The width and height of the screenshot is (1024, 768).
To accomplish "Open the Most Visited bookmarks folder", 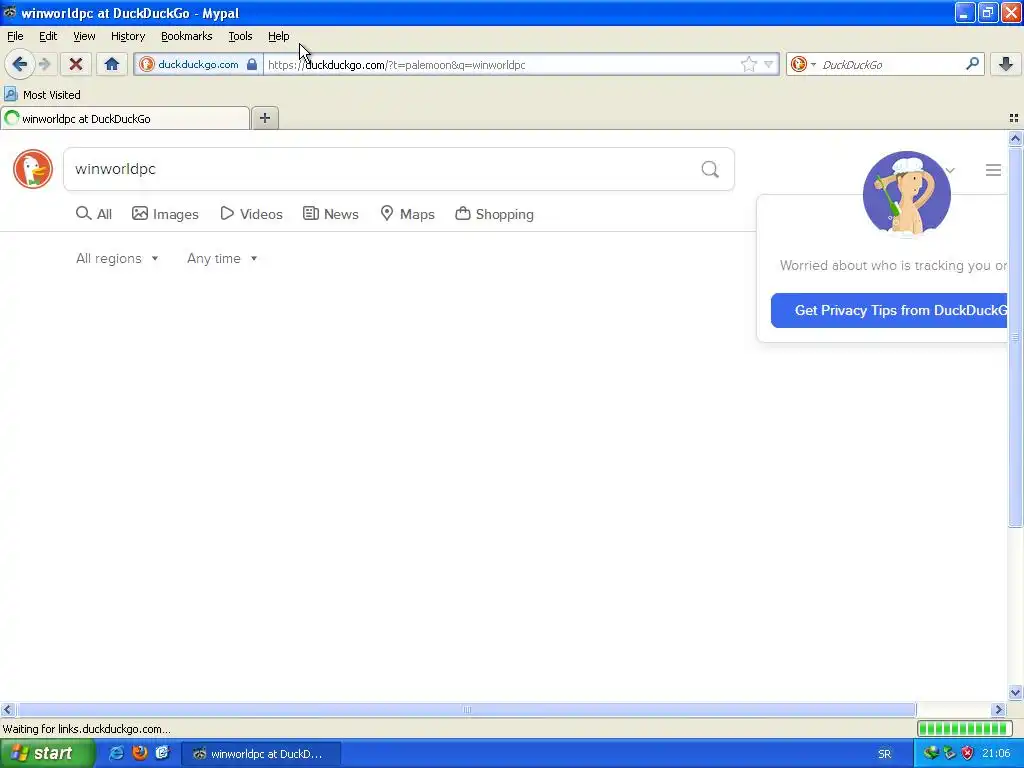I will coord(42,95).
